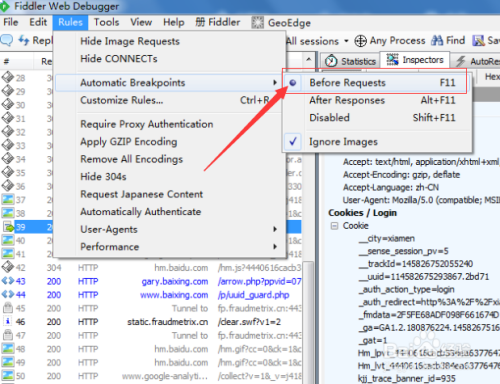Click the session 28 diamond icon
Viewport: 500px width, 384px height.
(x=7, y=77)
